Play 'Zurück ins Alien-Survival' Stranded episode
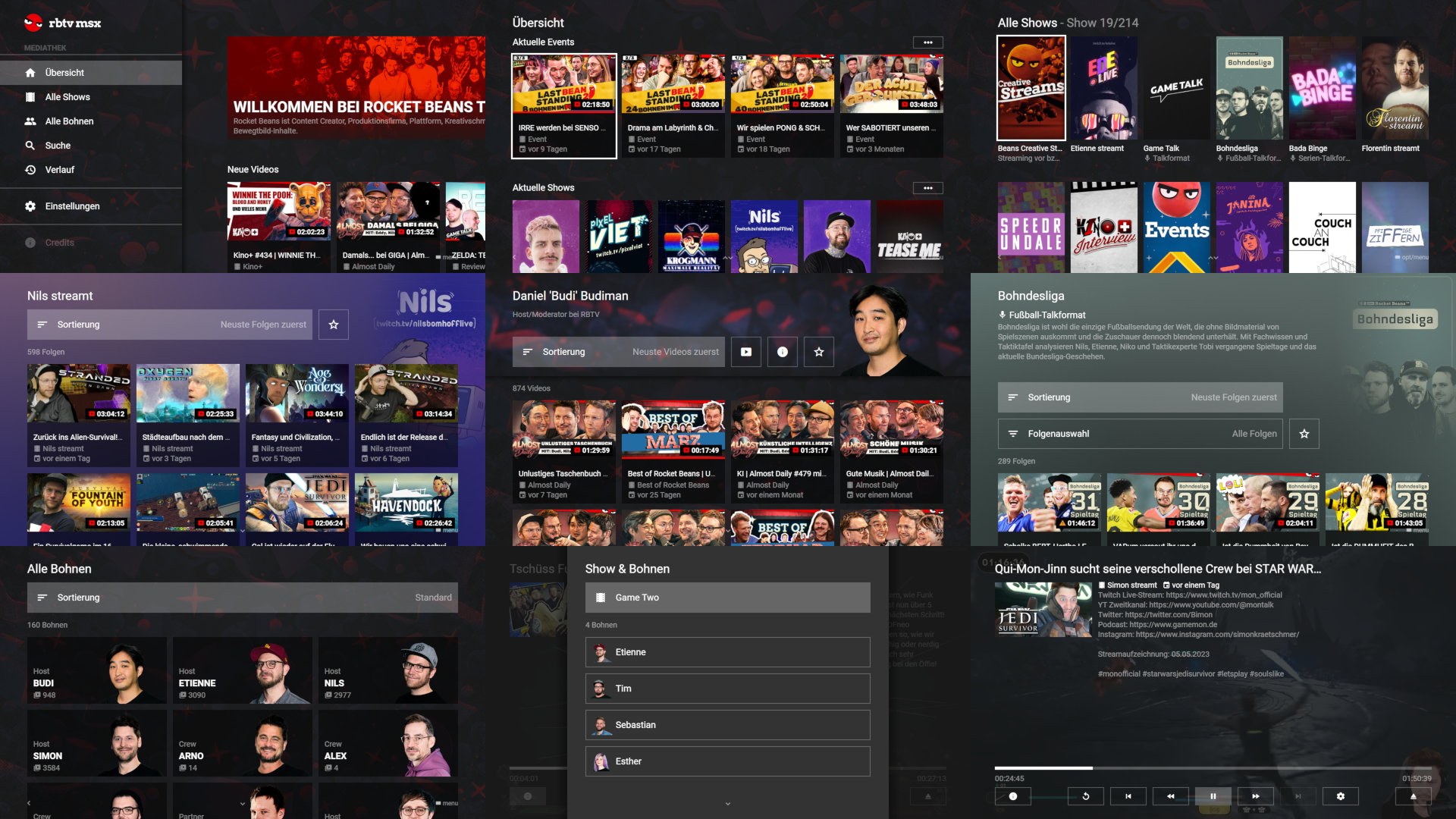The image size is (1456, 819). click(x=79, y=415)
